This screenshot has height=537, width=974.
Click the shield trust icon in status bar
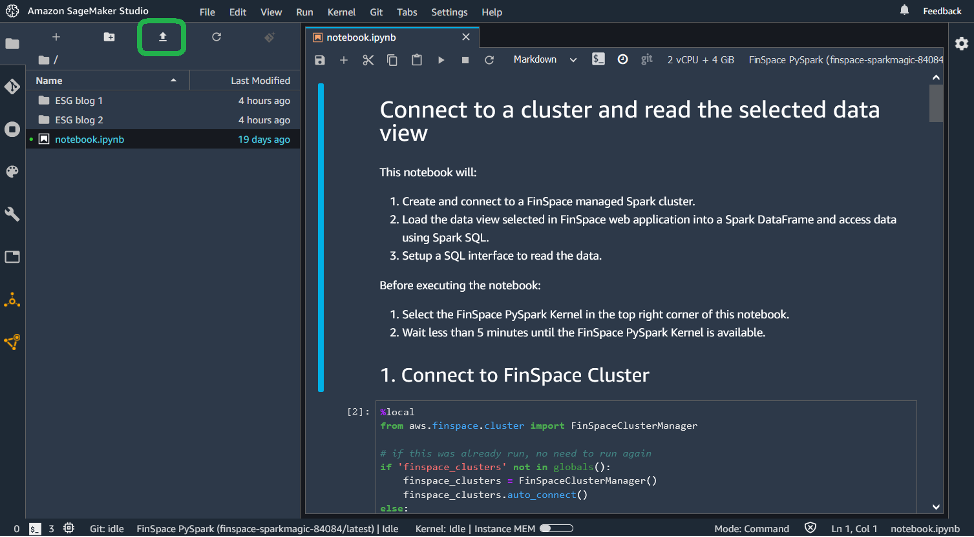coord(810,528)
